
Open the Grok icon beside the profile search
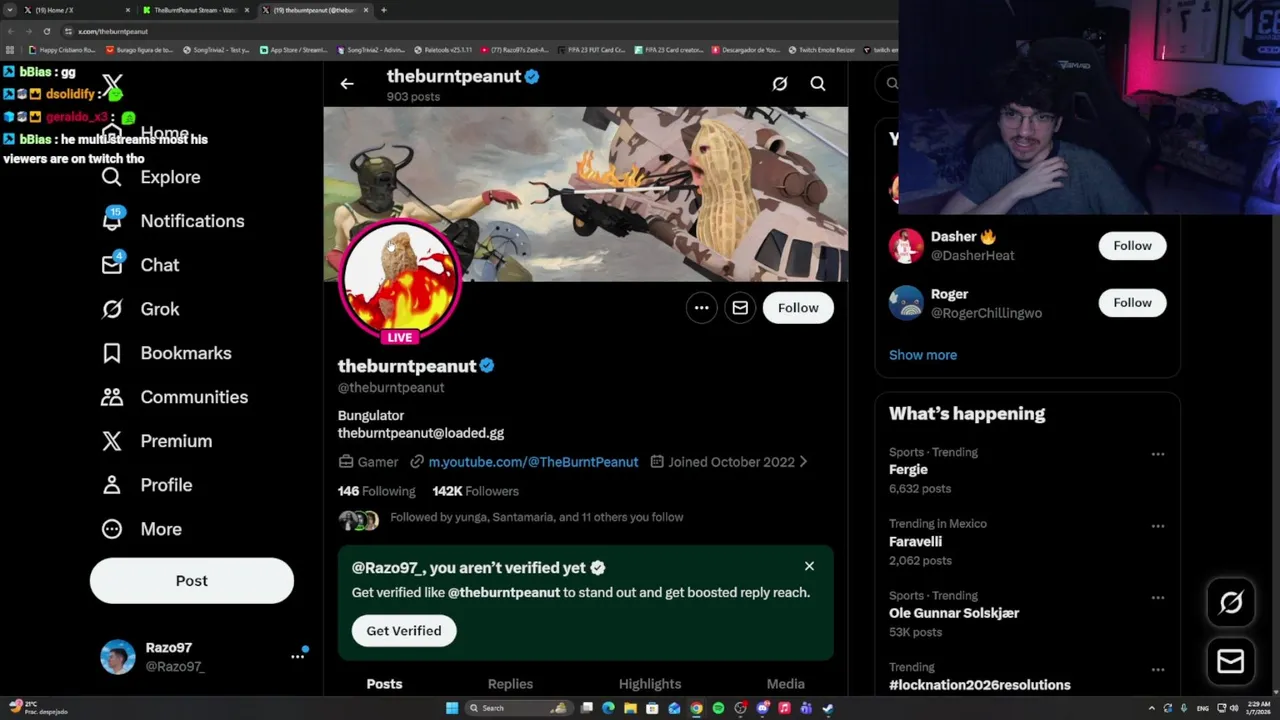pyautogui.click(x=780, y=84)
